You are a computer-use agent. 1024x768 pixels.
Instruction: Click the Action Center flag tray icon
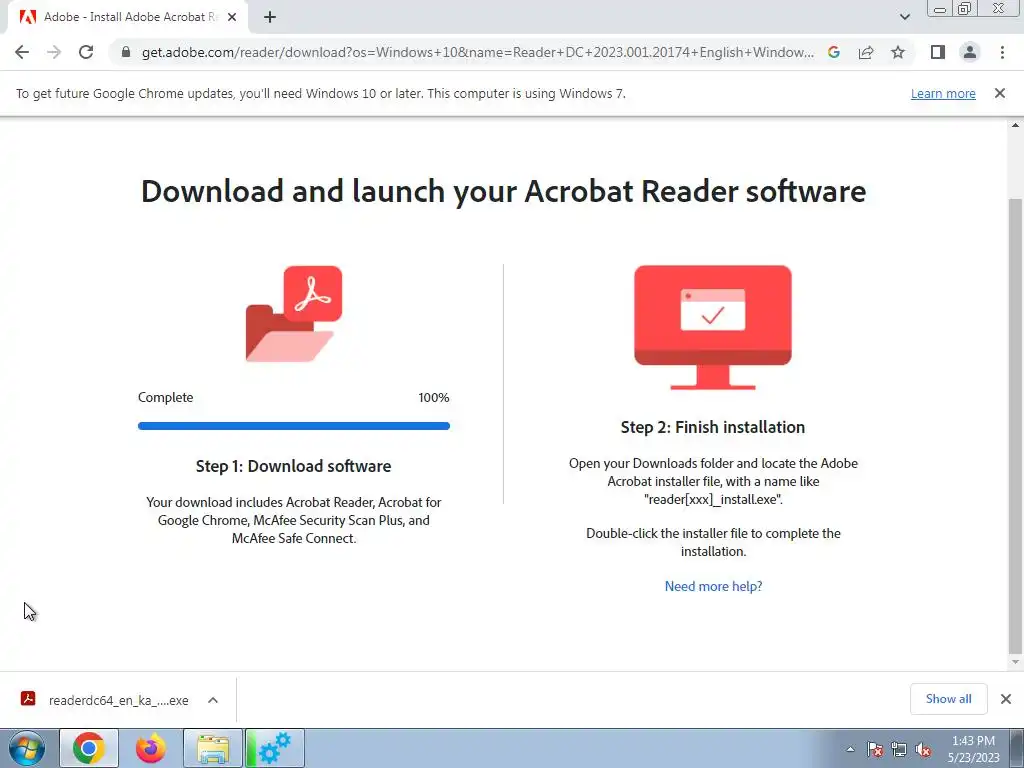pyautogui.click(x=875, y=749)
